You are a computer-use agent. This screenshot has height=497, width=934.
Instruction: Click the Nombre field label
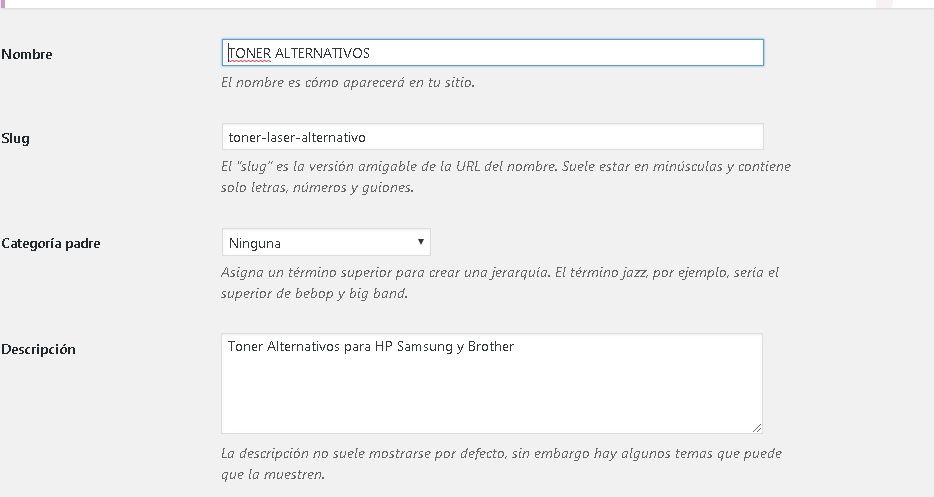point(27,54)
